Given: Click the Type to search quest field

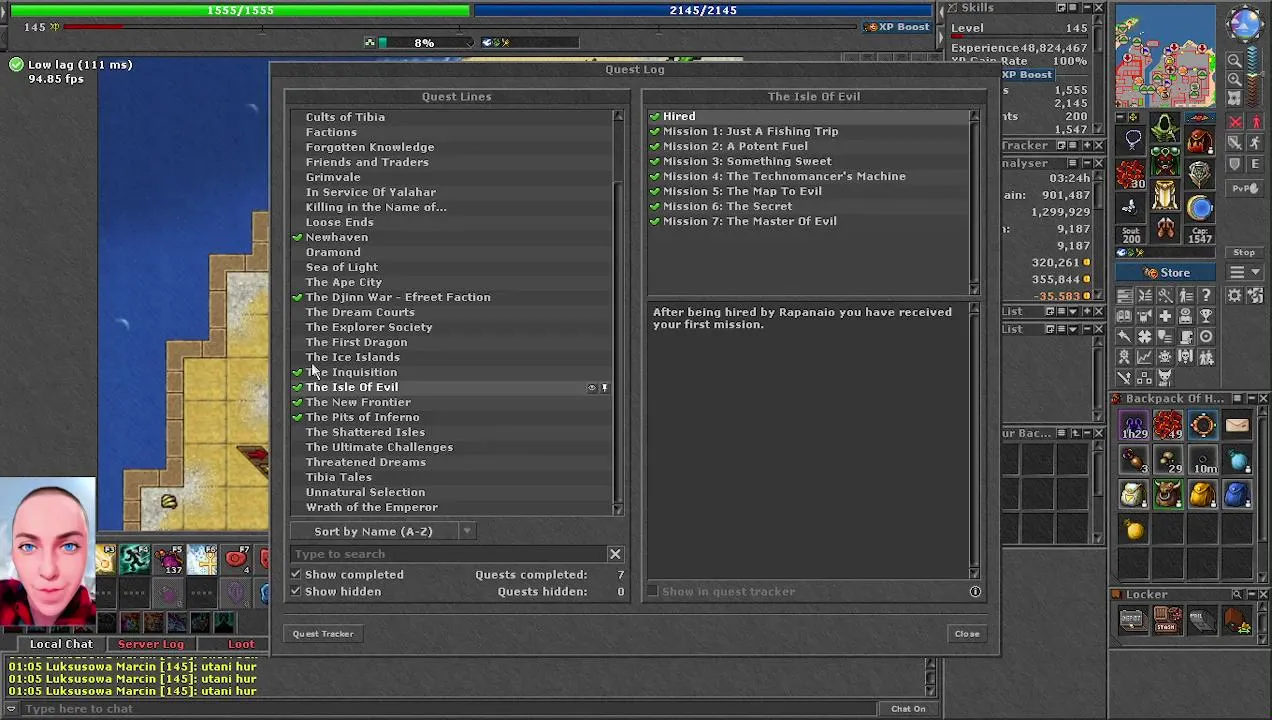Looking at the screenshot, I should point(449,554).
